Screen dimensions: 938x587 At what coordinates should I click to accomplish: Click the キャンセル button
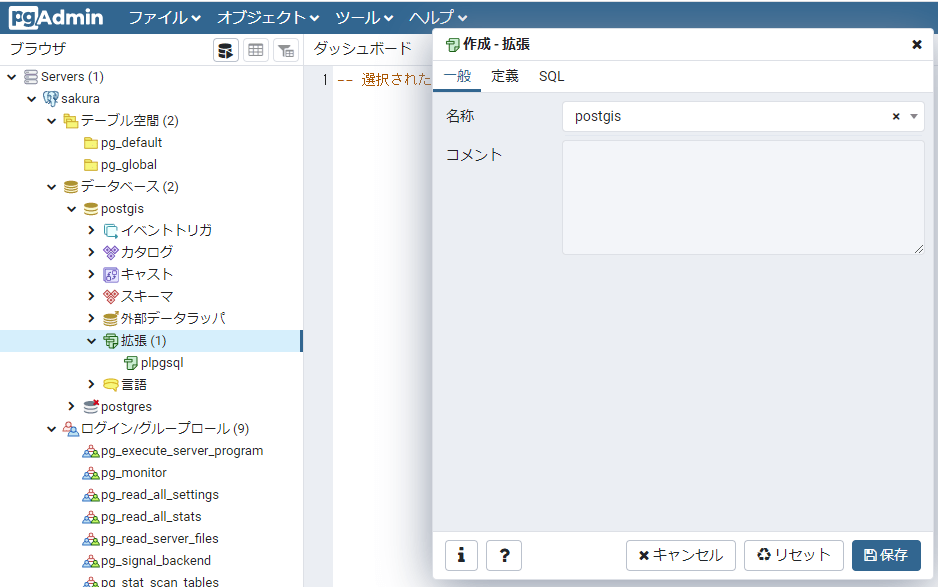[681, 555]
